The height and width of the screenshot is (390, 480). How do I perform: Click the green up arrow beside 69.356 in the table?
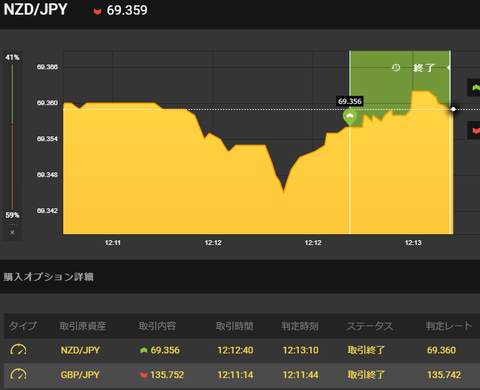tap(144, 350)
